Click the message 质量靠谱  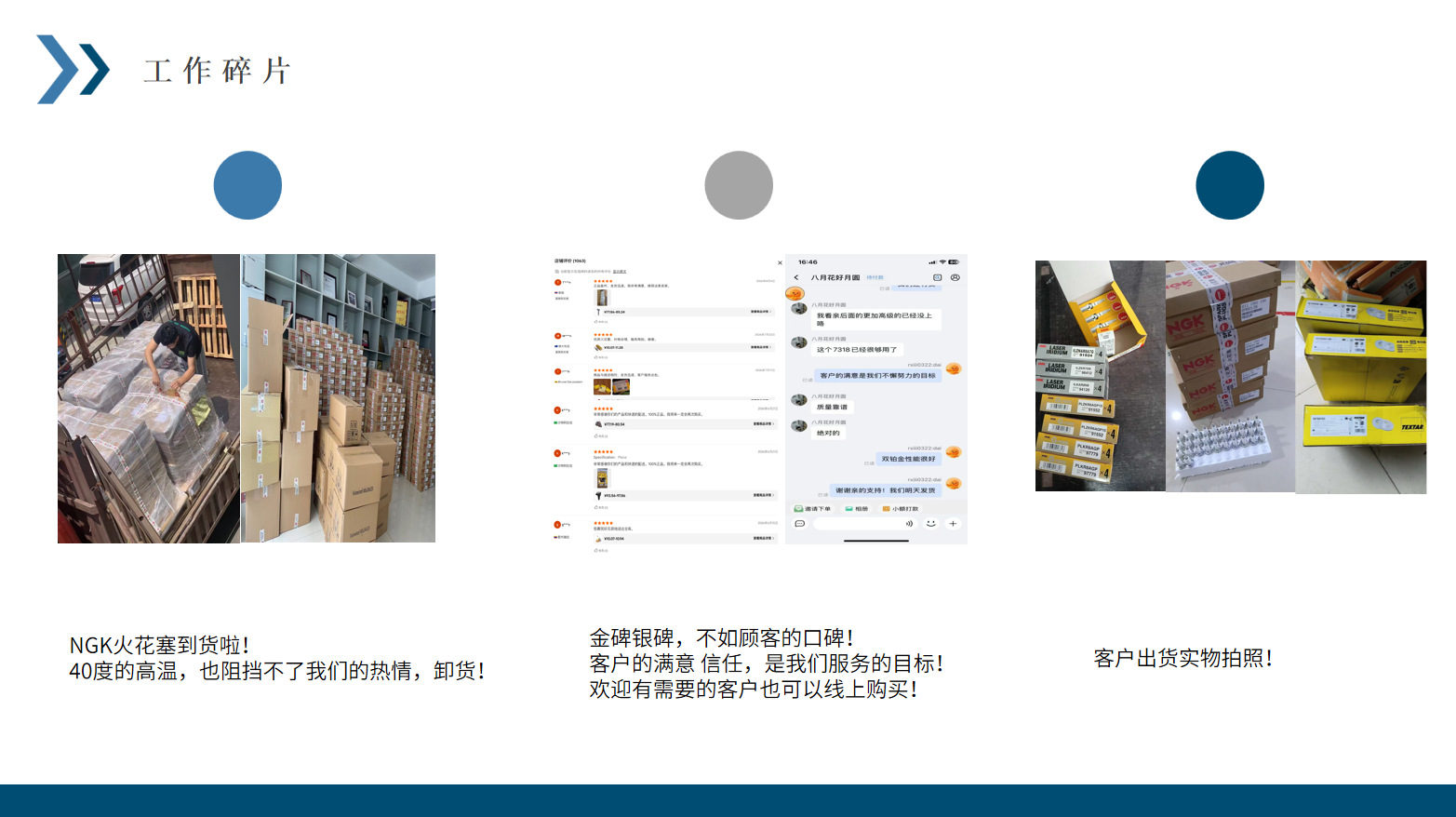832,408
